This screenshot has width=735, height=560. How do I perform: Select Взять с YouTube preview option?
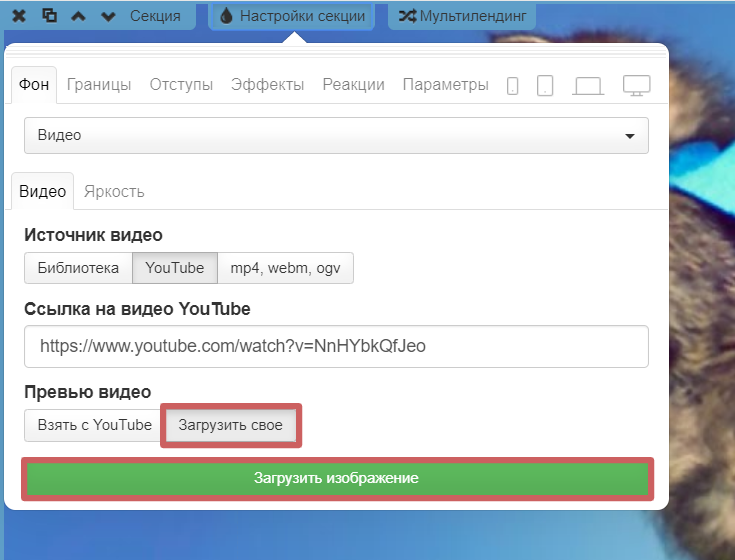(x=94, y=425)
